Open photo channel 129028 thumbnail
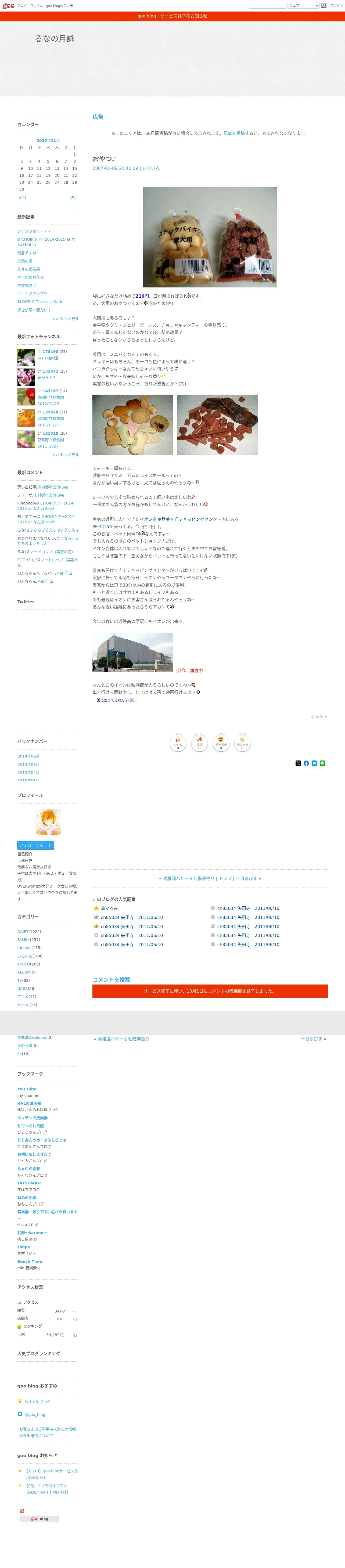 [26, 417]
